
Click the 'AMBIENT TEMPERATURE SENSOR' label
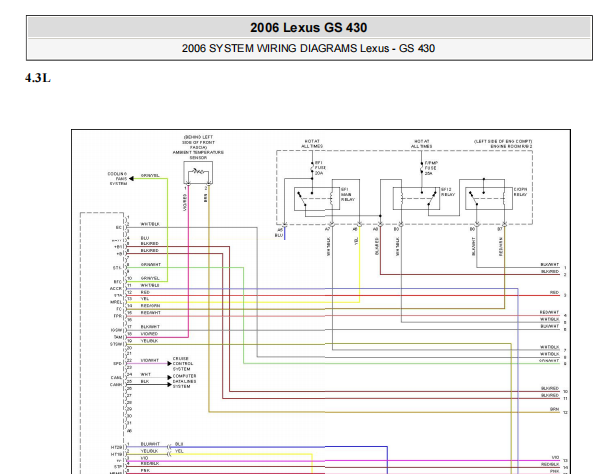198,155
